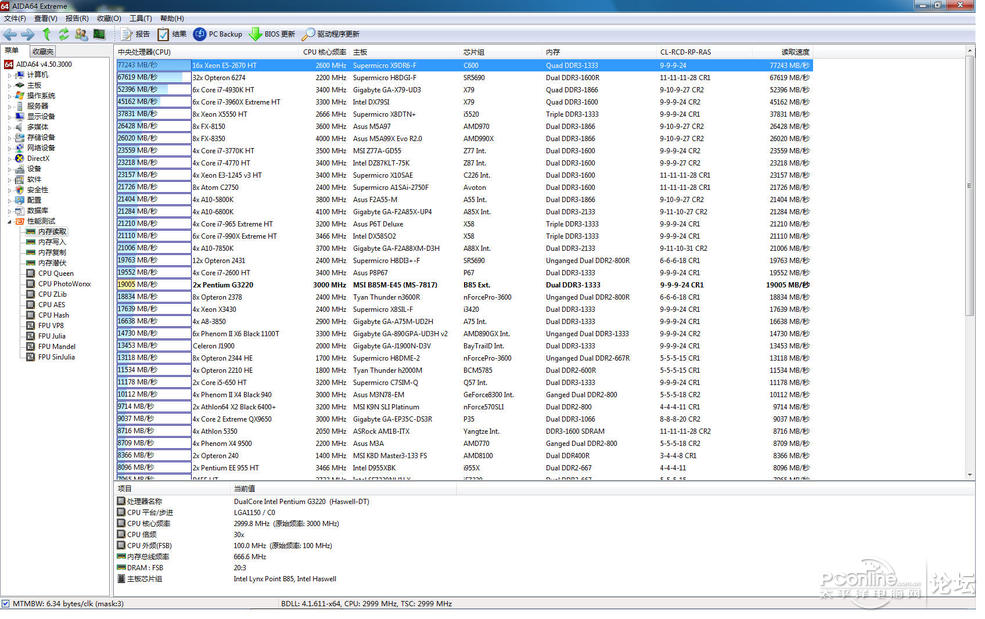Sort by the 内存 column header
Viewport: 985px width, 619px height.
(x=601, y=52)
